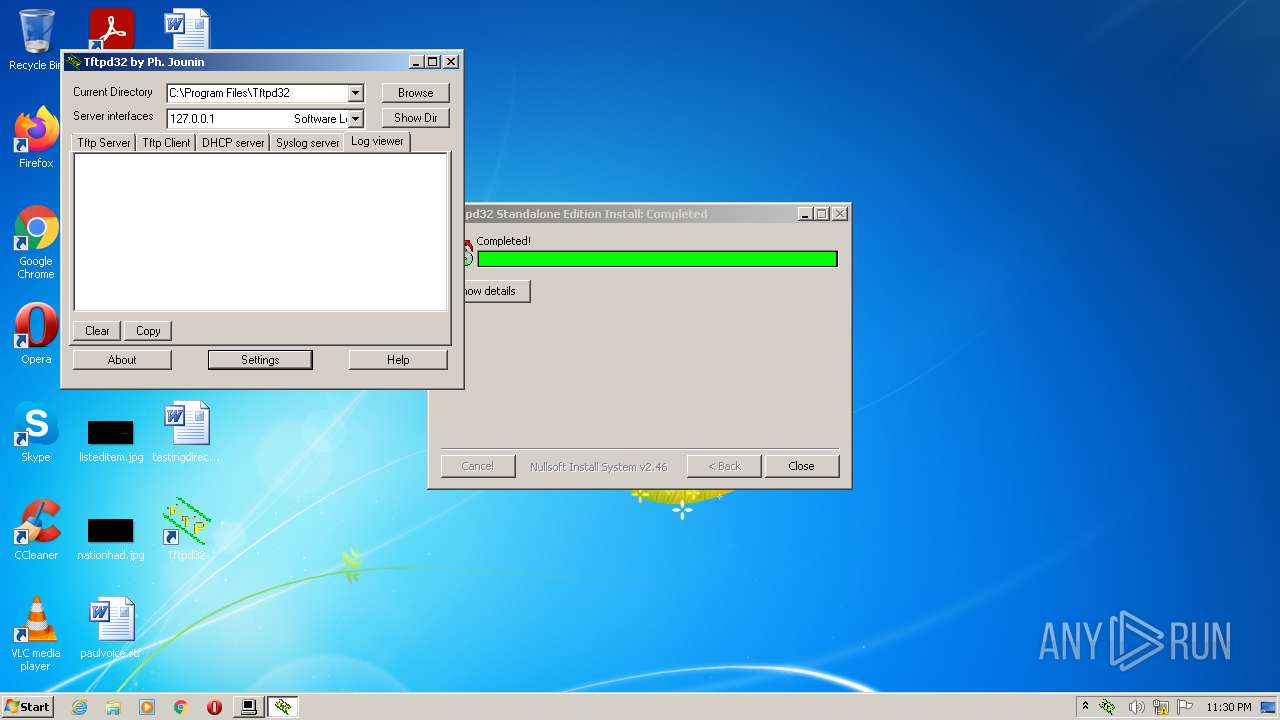Image resolution: width=1280 pixels, height=720 pixels.
Task: Open the Skype desktop shortcut
Action: [36, 432]
